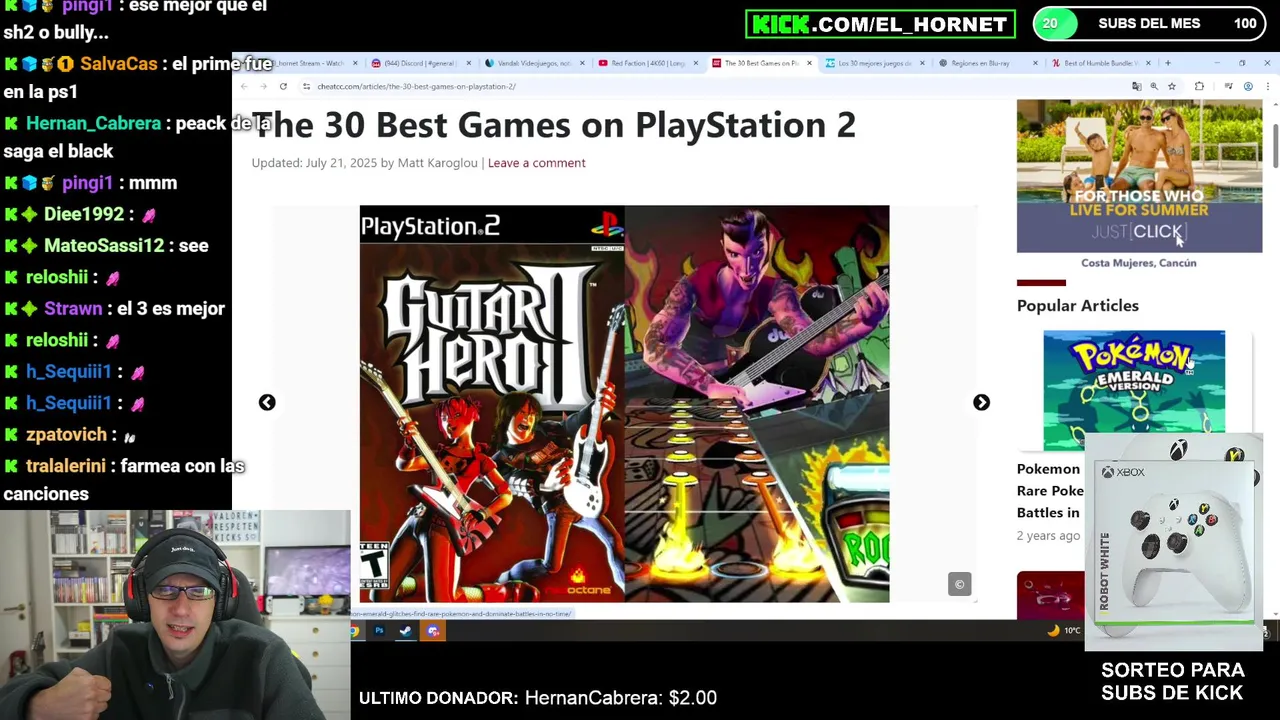Image resolution: width=1280 pixels, height=720 pixels.
Task: Click chat user zpatovich's name
Action: (x=66, y=435)
